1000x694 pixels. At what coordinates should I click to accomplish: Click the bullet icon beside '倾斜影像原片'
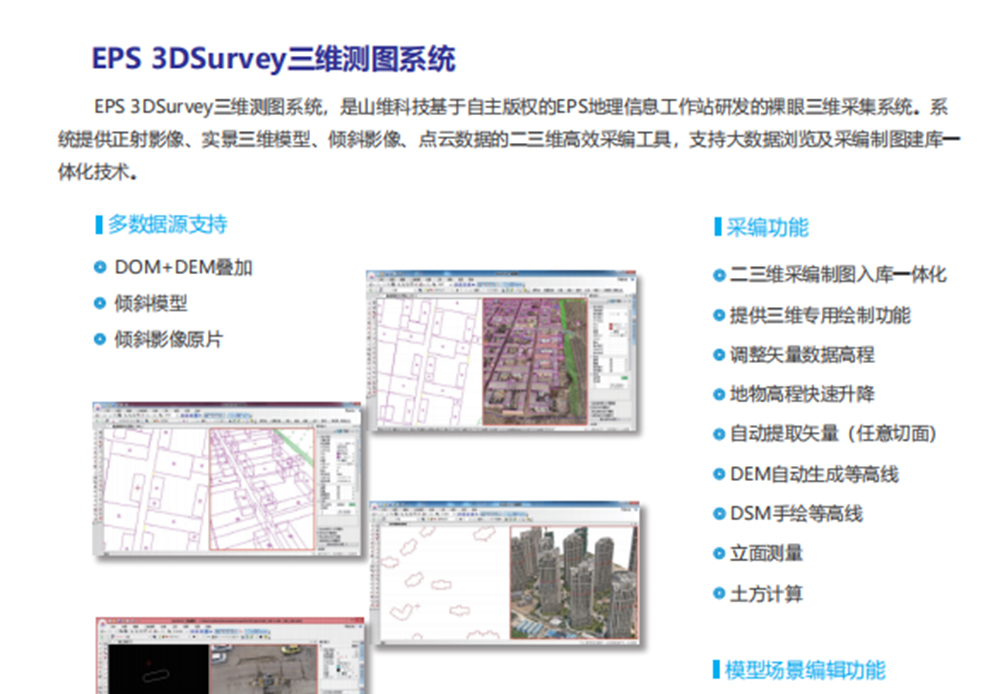click(99, 339)
